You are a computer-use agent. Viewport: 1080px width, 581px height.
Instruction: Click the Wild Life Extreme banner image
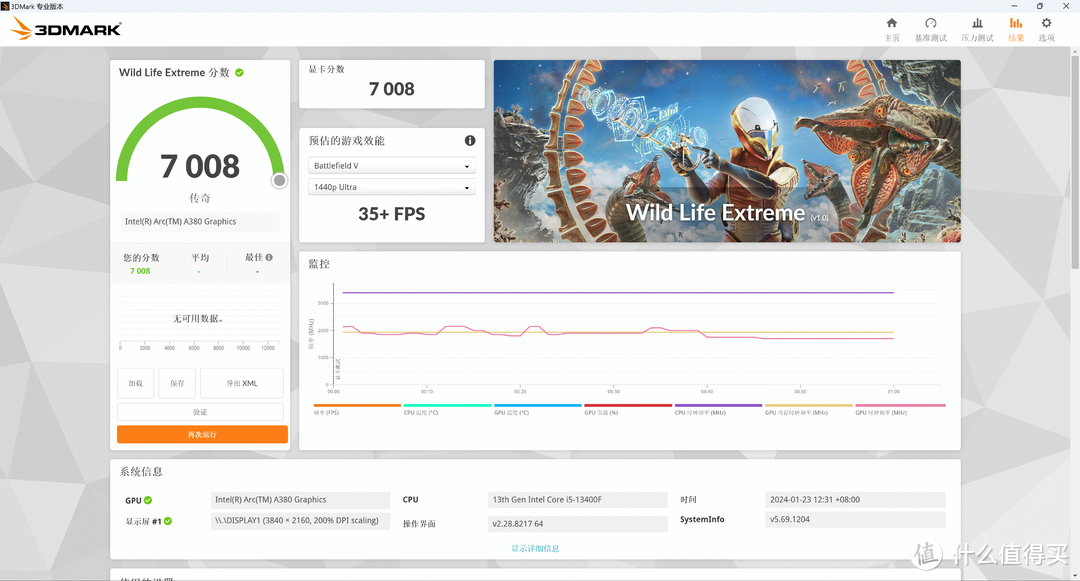pyautogui.click(x=727, y=151)
